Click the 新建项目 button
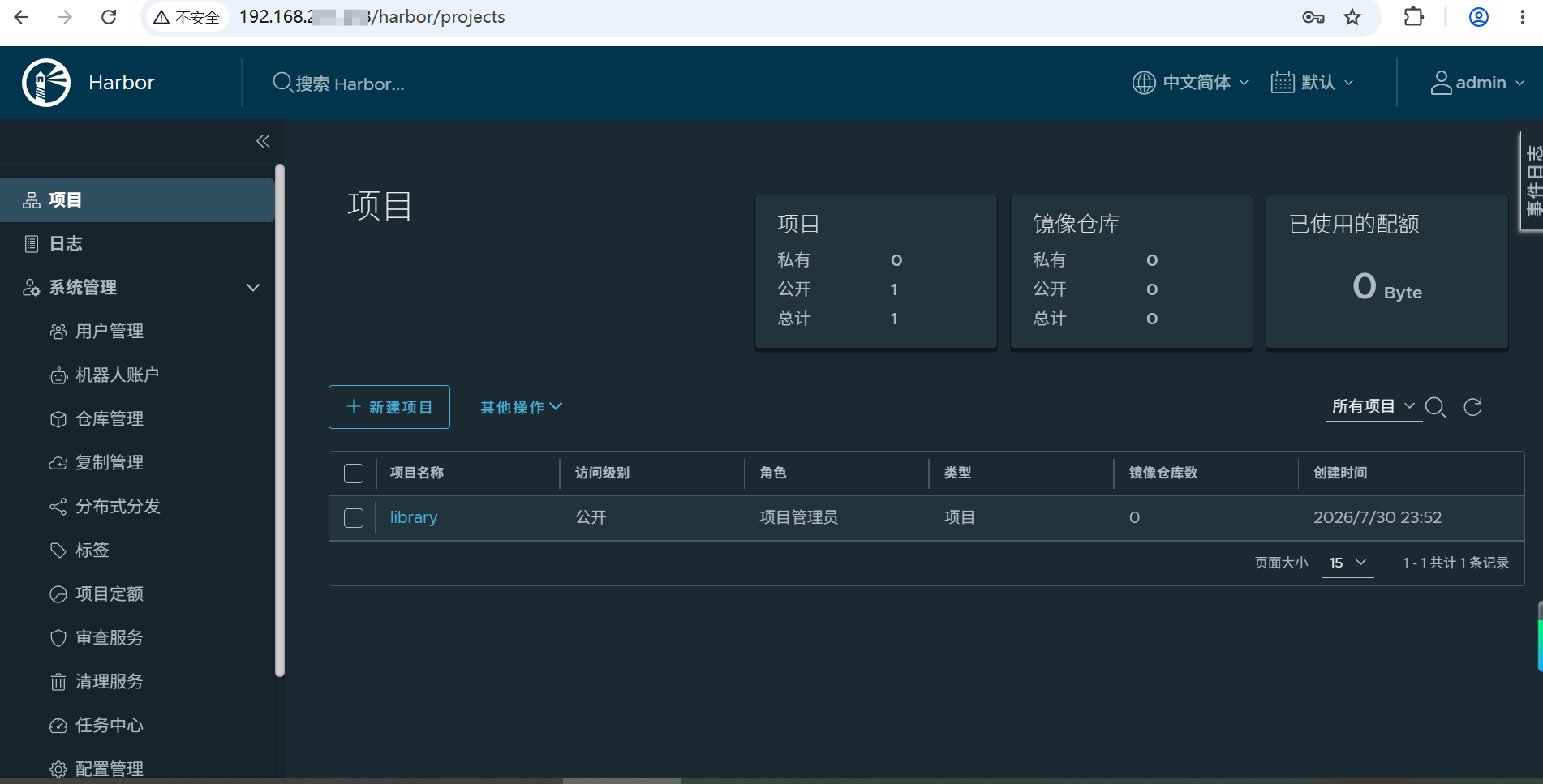The height and width of the screenshot is (784, 1543). (x=389, y=407)
